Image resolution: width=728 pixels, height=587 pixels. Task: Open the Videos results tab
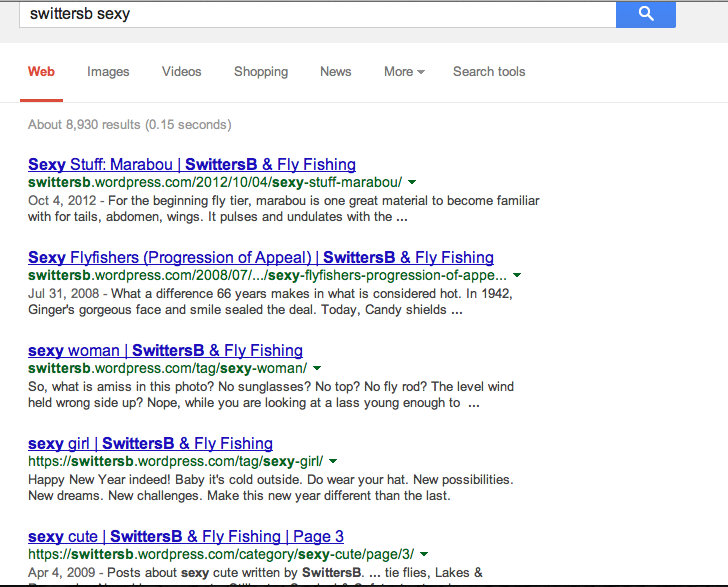181,72
